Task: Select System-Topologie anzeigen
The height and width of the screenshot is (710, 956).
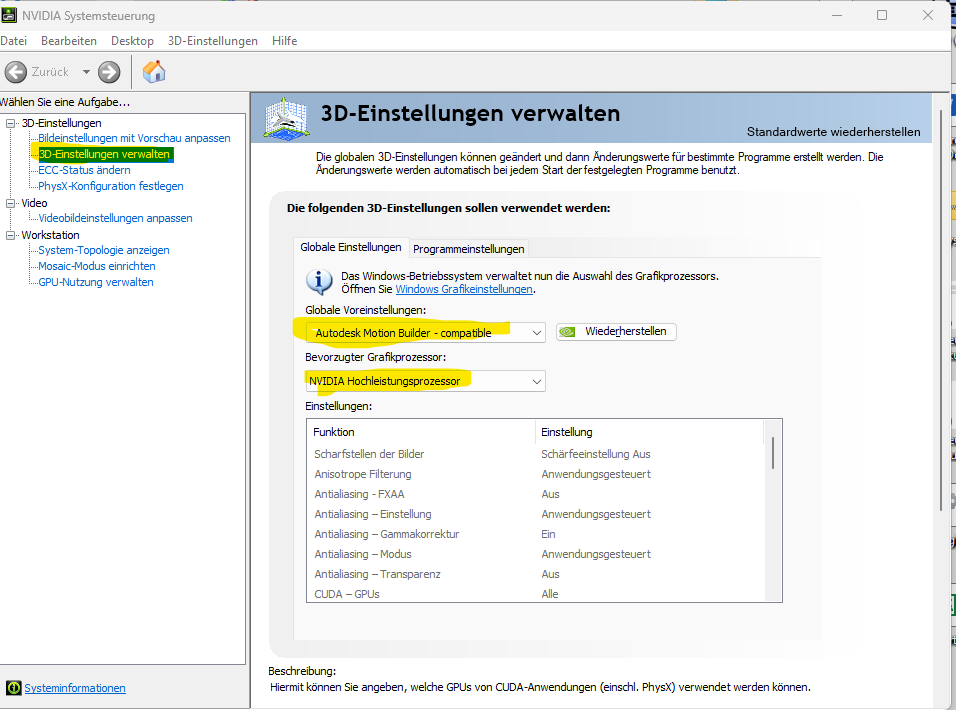Action: point(104,250)
